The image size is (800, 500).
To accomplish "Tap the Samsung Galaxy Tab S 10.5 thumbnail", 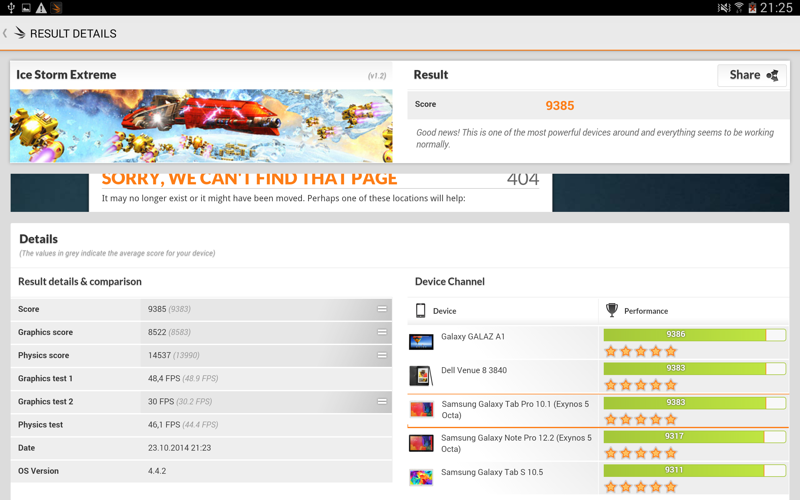I will pos(421,478).
